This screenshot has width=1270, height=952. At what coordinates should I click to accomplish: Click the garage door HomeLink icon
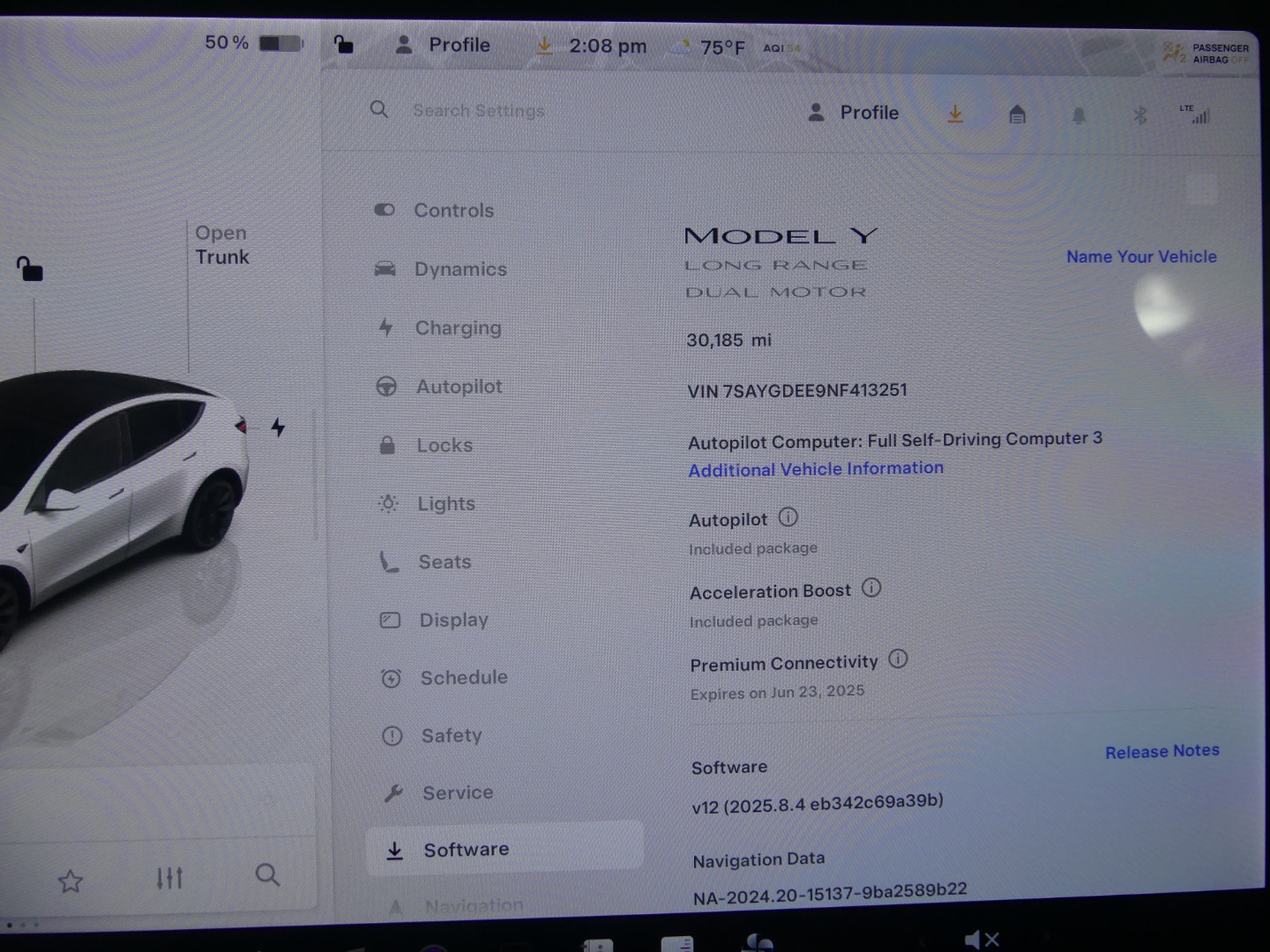pos(1017,114)
